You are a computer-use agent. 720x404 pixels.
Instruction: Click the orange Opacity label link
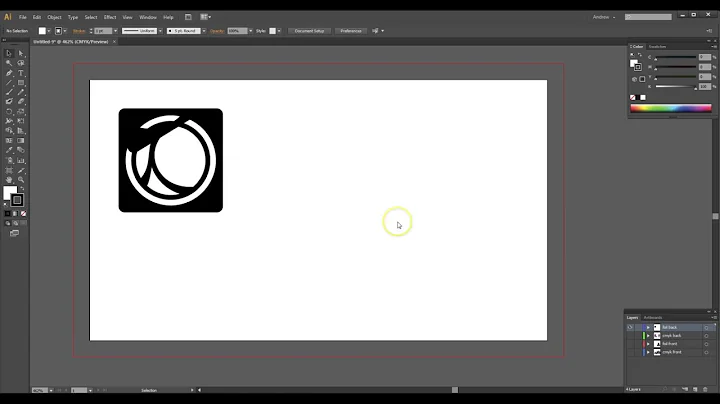pos(217,31)
